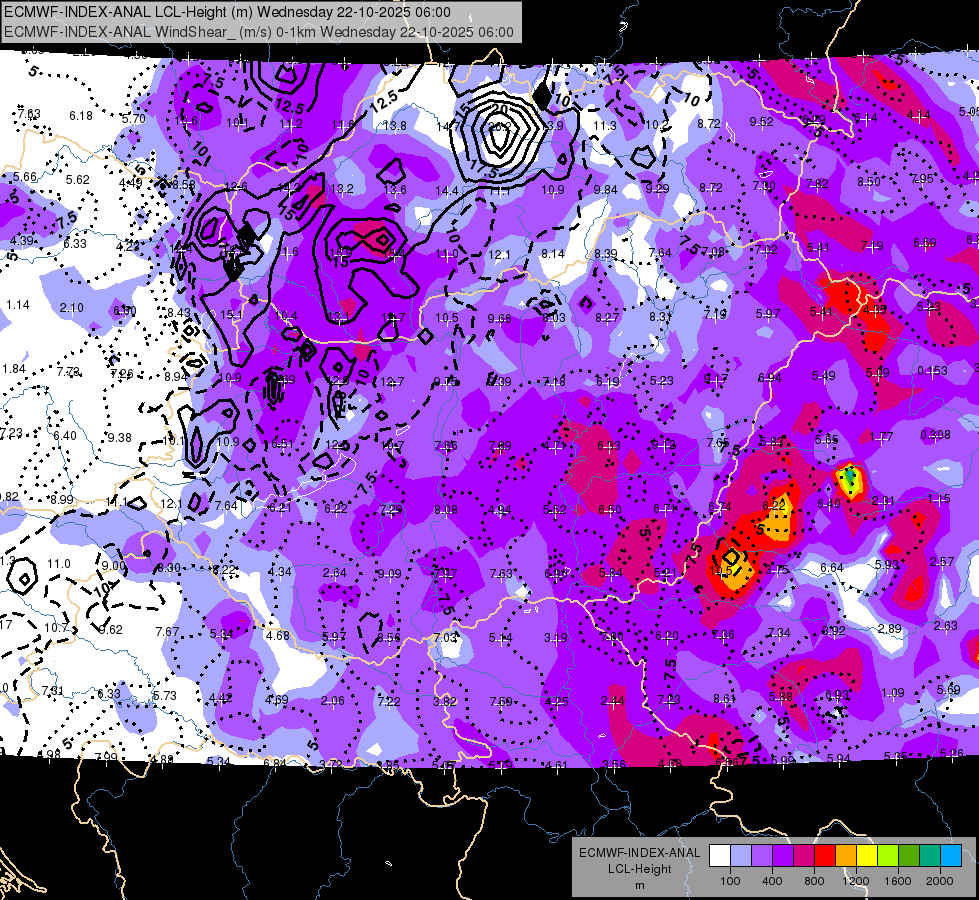This screenshot has width=979, height=900.
Task: Click map value "11.0"
Action: [59, 563]
